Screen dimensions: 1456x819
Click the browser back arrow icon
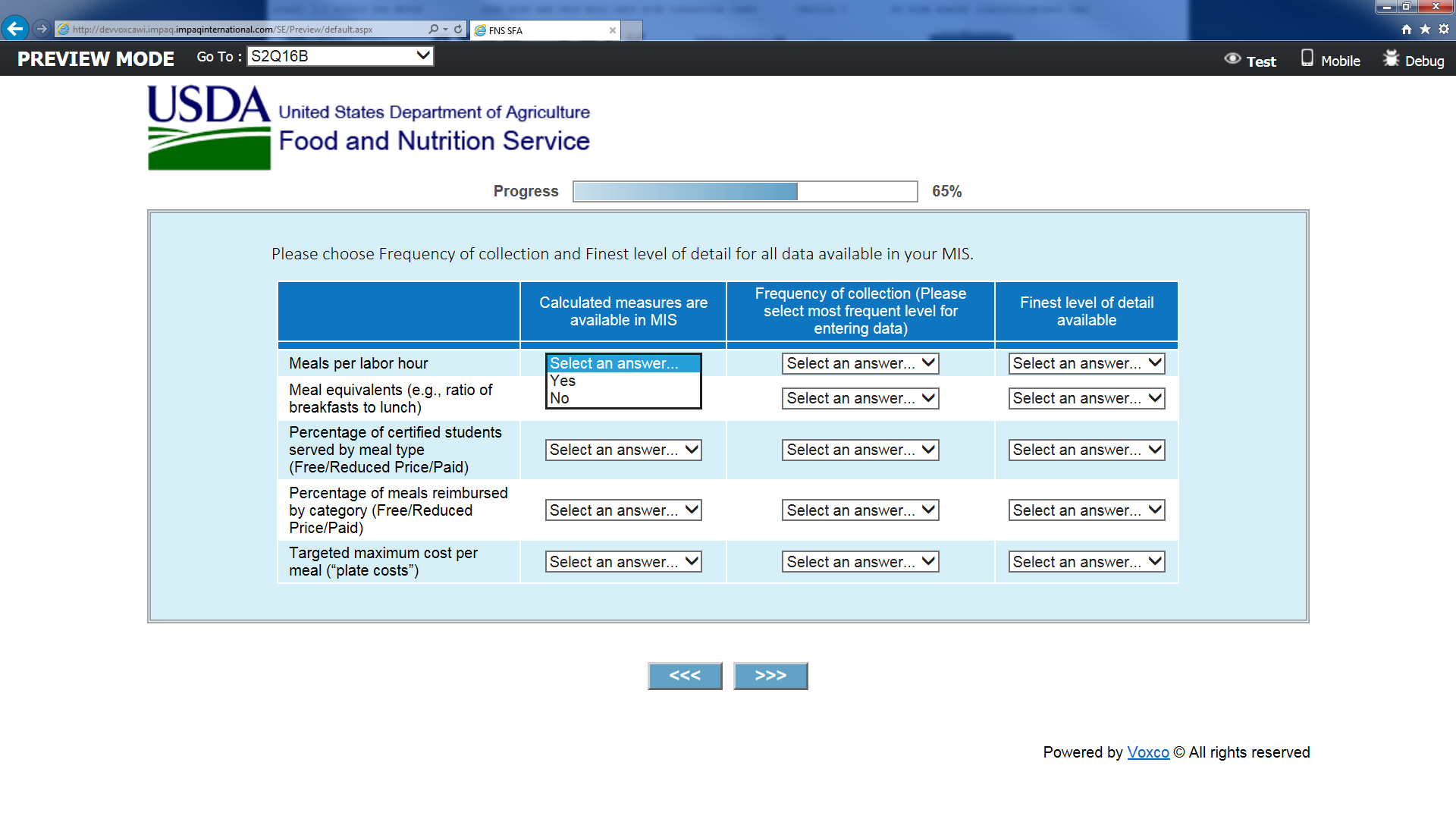[15, 29]
